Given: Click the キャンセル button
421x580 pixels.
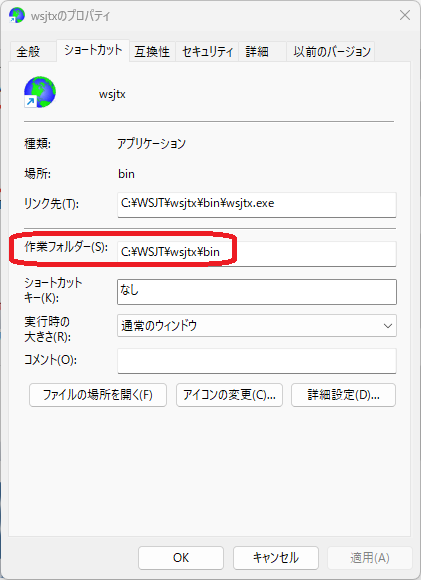Looking at the screenshot, I should click(x=276, y=558).
